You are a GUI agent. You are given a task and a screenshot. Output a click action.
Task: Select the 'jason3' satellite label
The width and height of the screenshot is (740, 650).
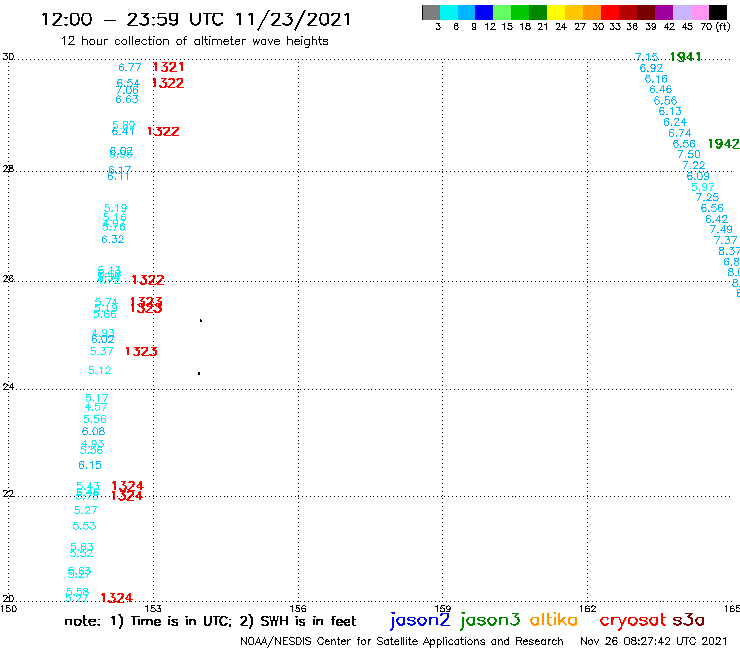(x=490, y=620)
